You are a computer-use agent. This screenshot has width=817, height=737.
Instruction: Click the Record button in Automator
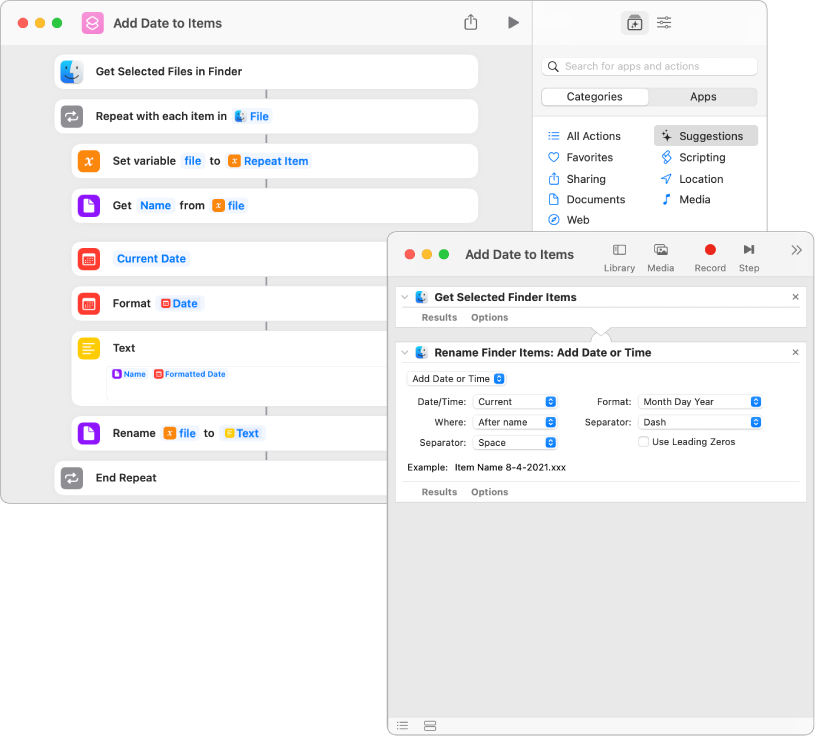(x=710, y=257)
